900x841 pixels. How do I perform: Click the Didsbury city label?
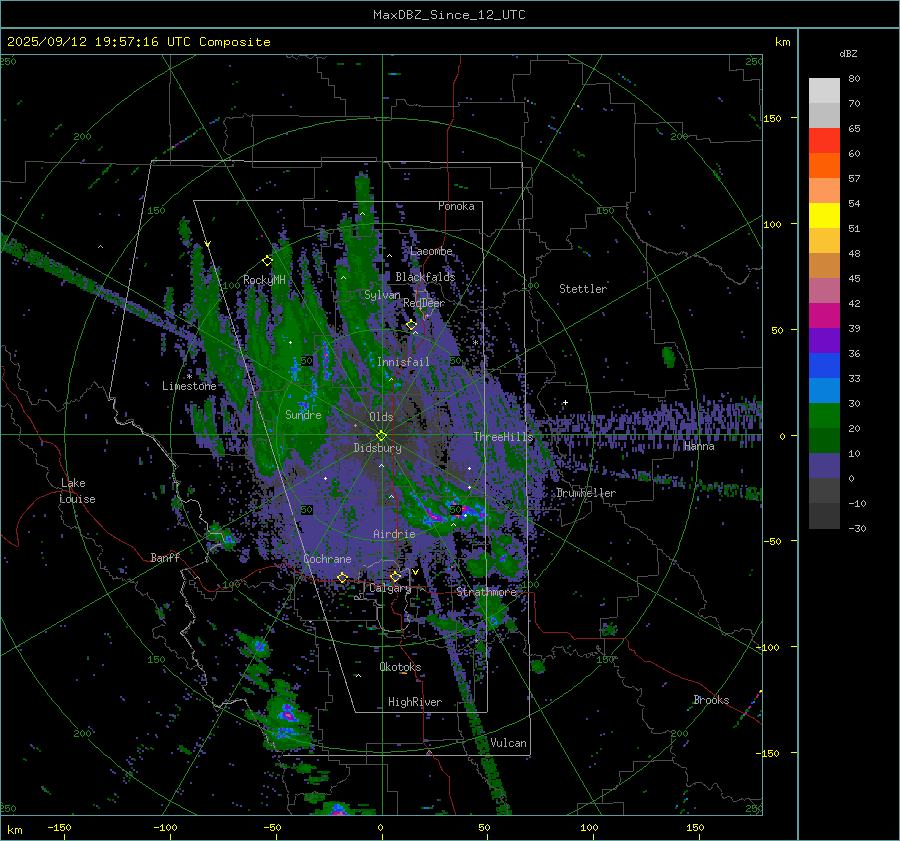378,448
